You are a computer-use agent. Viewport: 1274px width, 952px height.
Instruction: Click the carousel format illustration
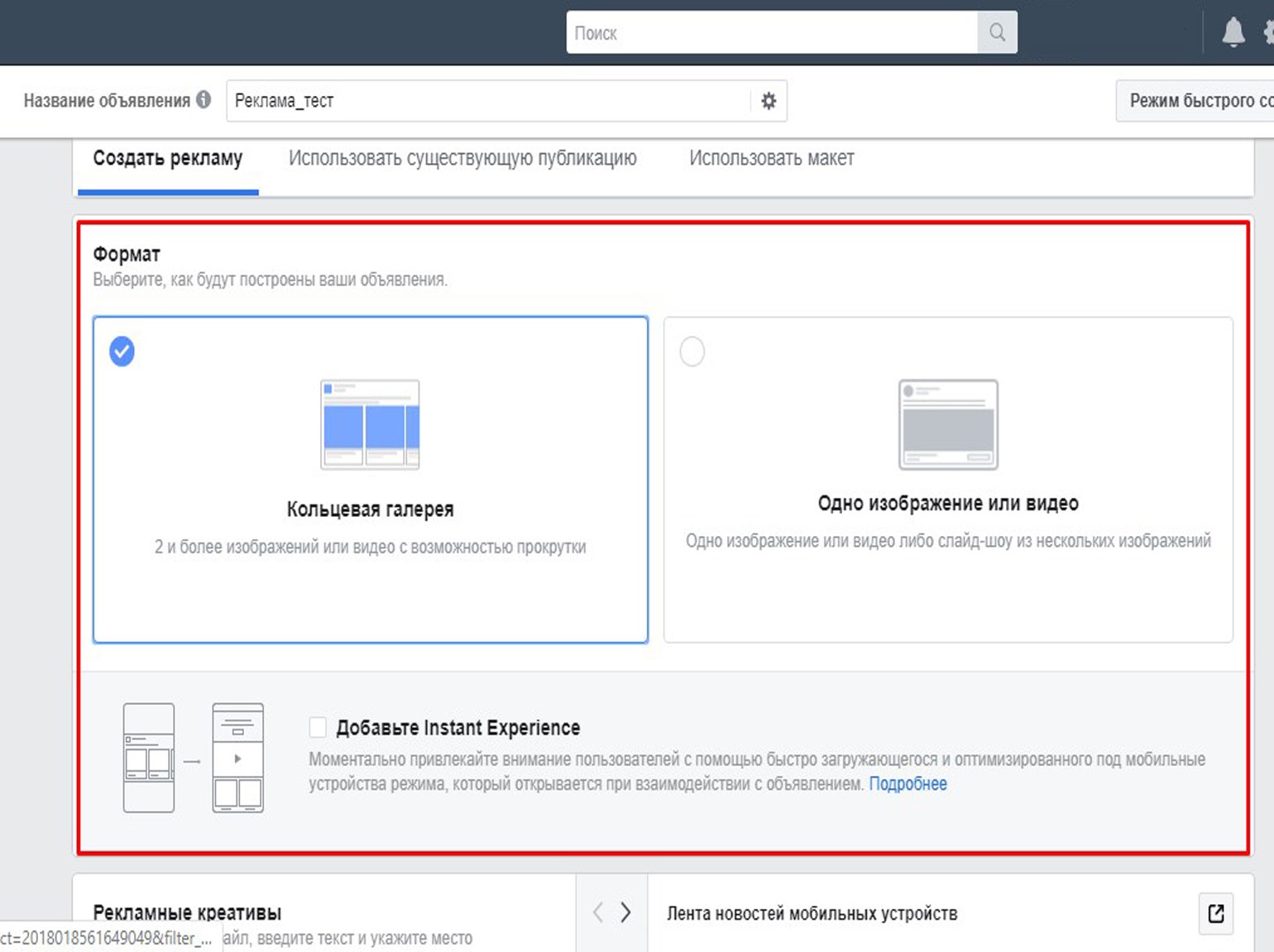[370, 424]
